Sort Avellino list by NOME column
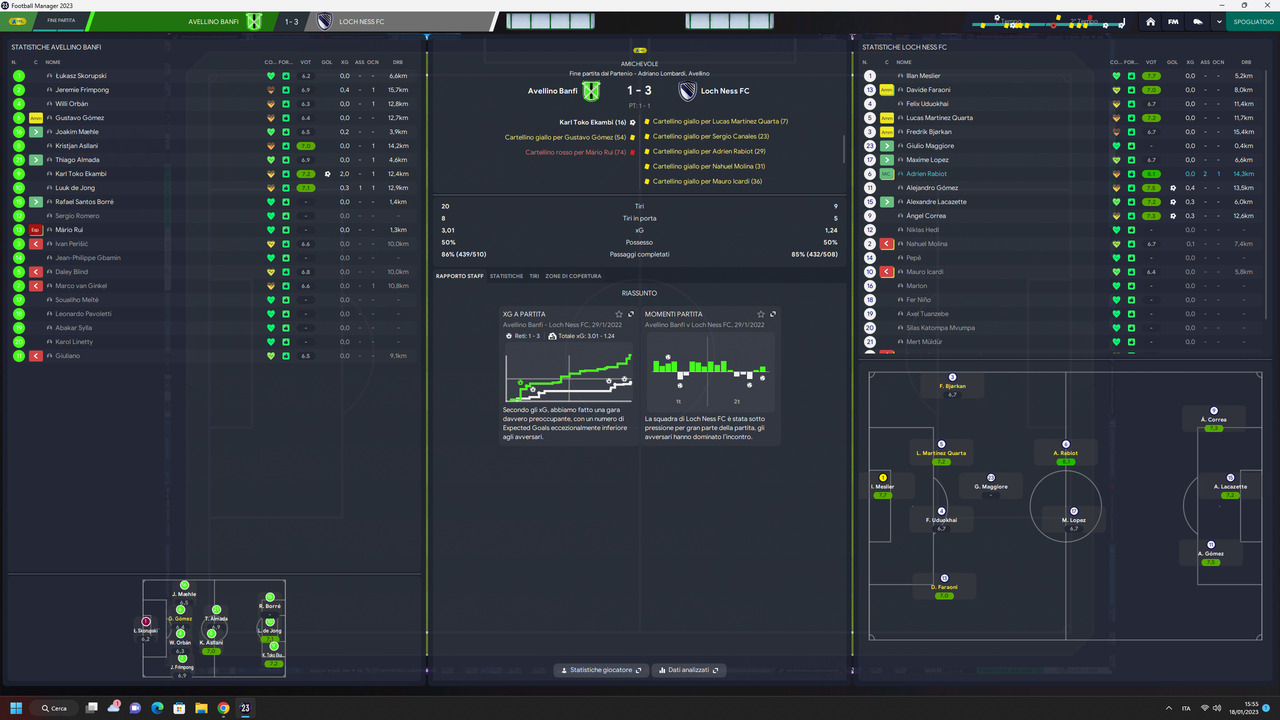The image size is (1280, 720). coord(53,62)
